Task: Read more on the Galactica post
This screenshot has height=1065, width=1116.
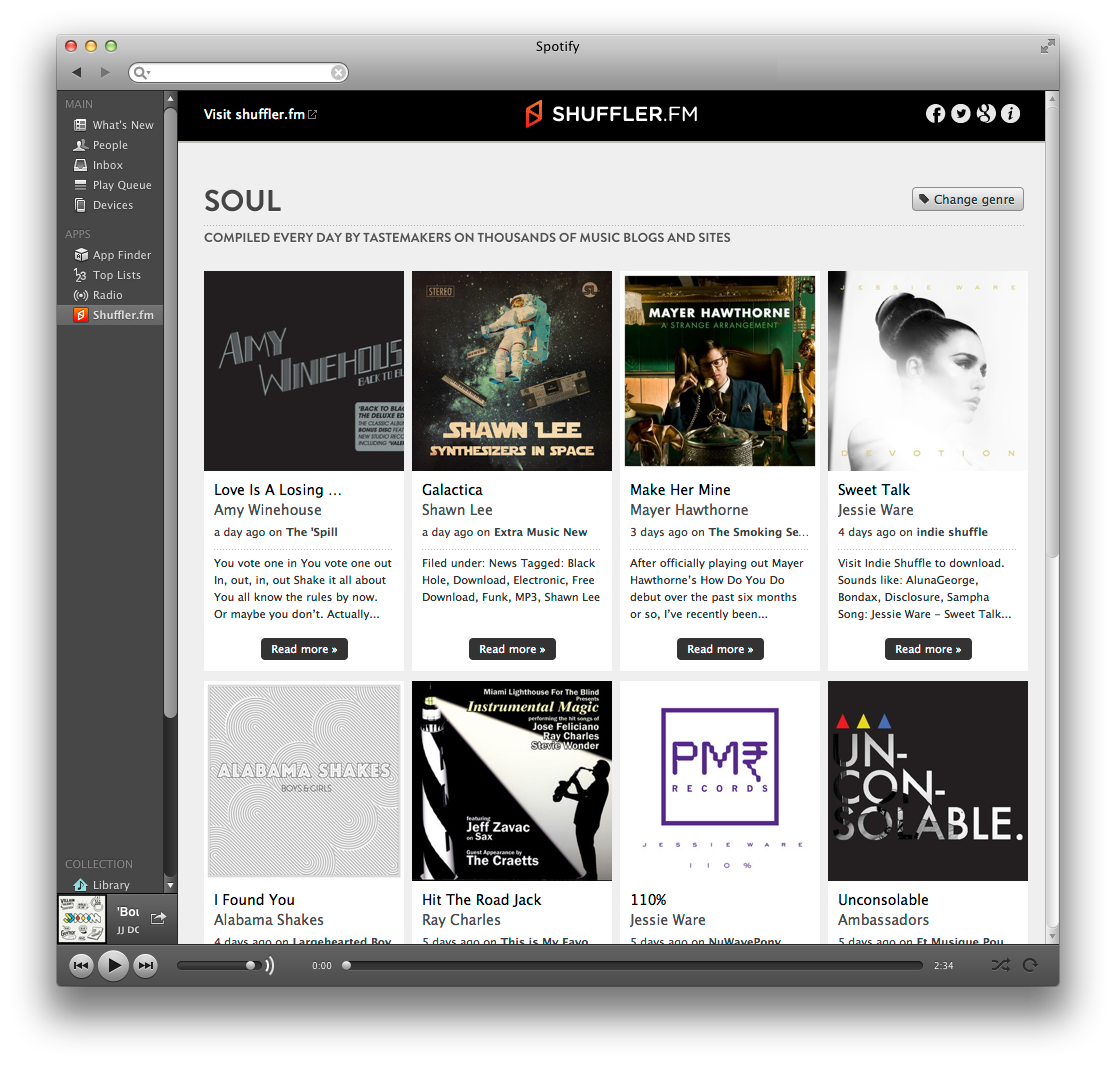Action: (x=512, y=649)
